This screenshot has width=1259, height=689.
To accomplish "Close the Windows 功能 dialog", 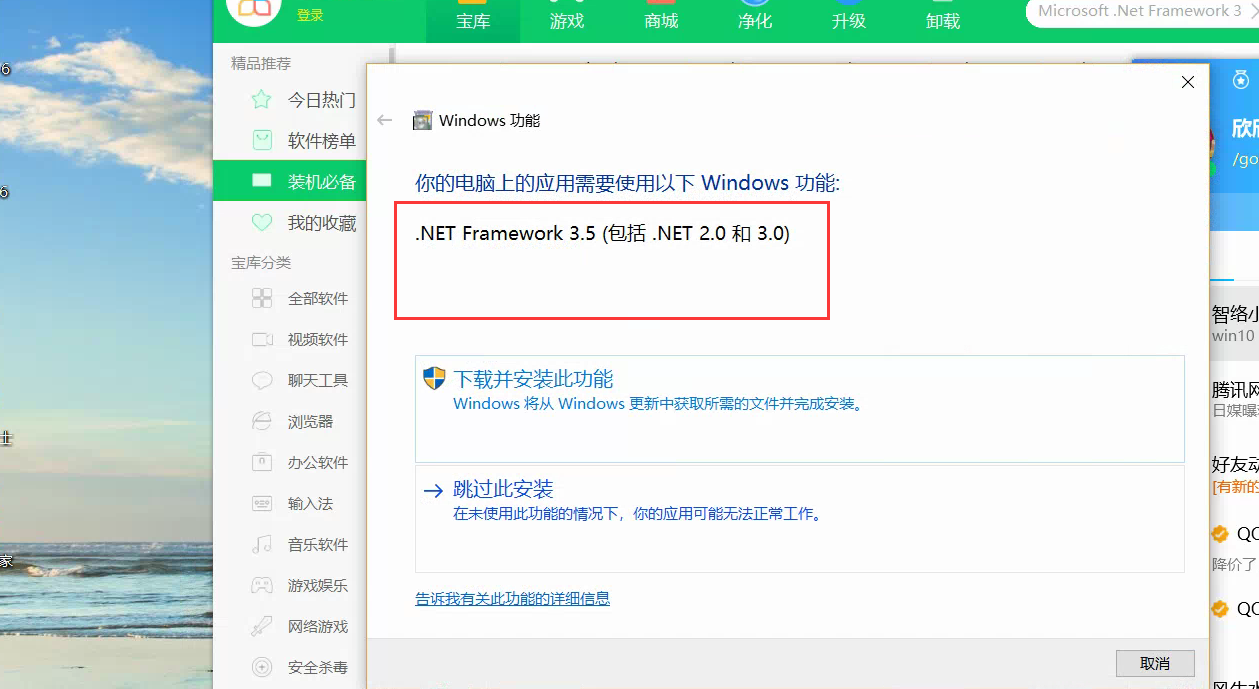I will click(x=1188, y=82).
